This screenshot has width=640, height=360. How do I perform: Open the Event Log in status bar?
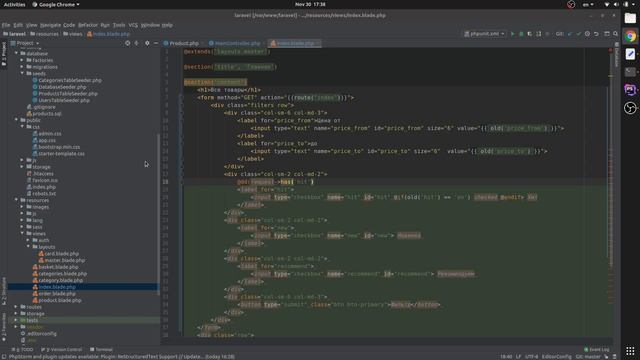coord(597,349)
